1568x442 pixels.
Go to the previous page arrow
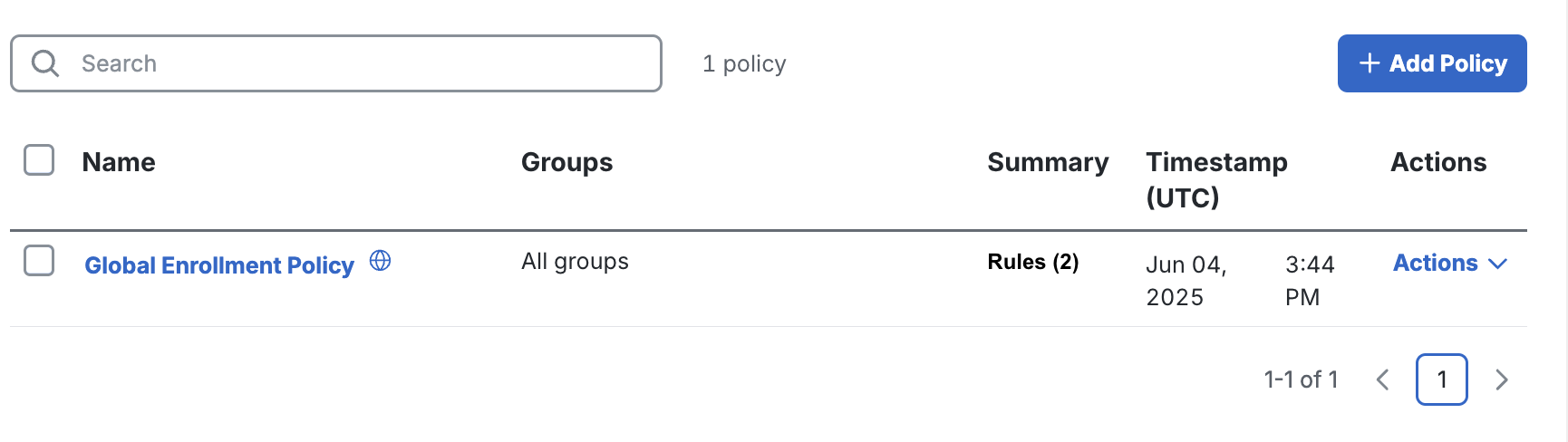[x=1382, y=380]
